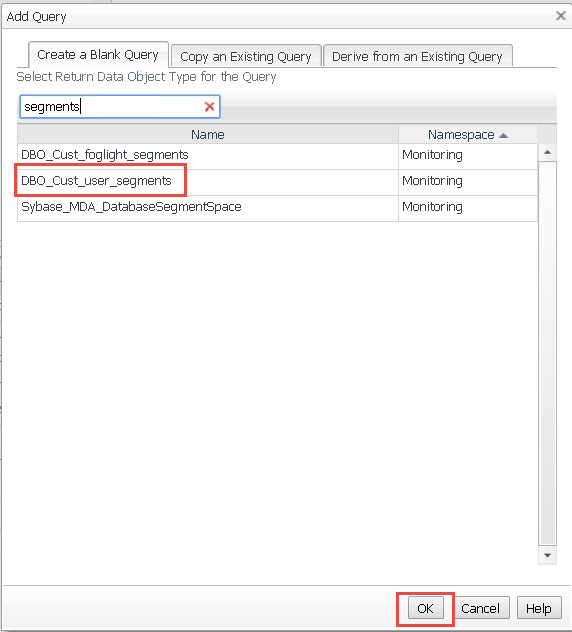
Task: Sort list by Name column header
Action: tap(208, 134)
